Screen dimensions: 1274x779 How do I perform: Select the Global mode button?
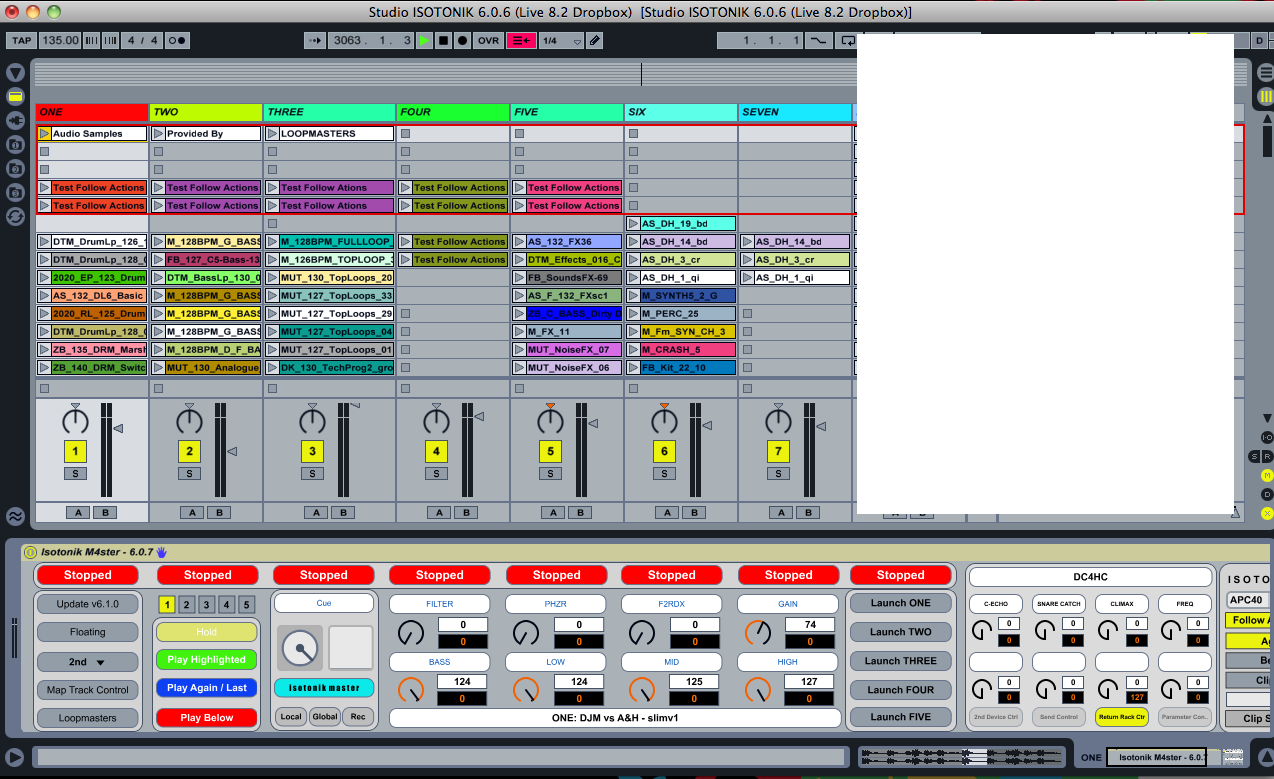(324, 716)
